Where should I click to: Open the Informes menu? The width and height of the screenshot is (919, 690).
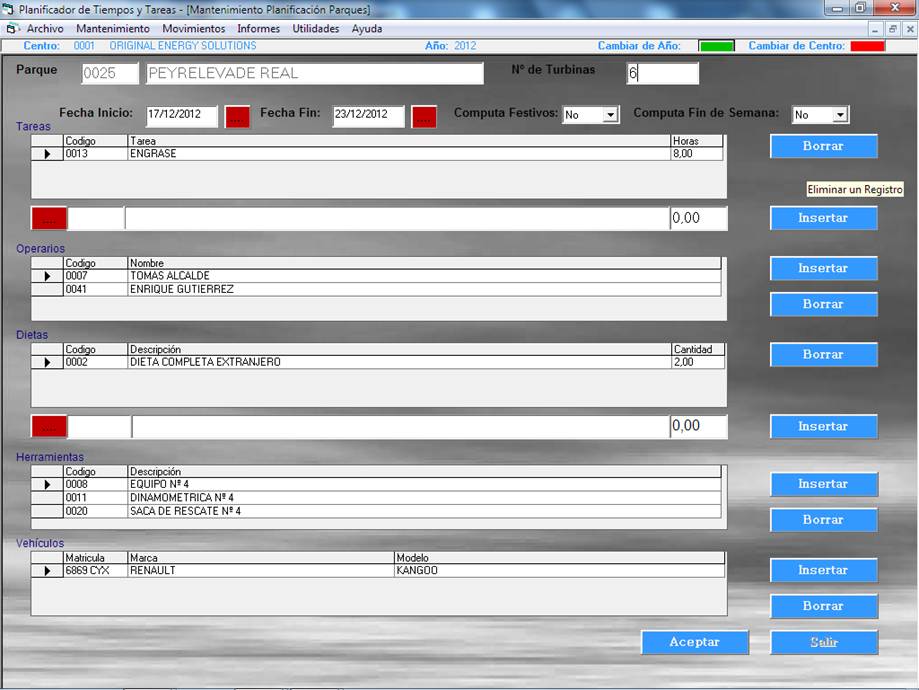click(258, 29)
